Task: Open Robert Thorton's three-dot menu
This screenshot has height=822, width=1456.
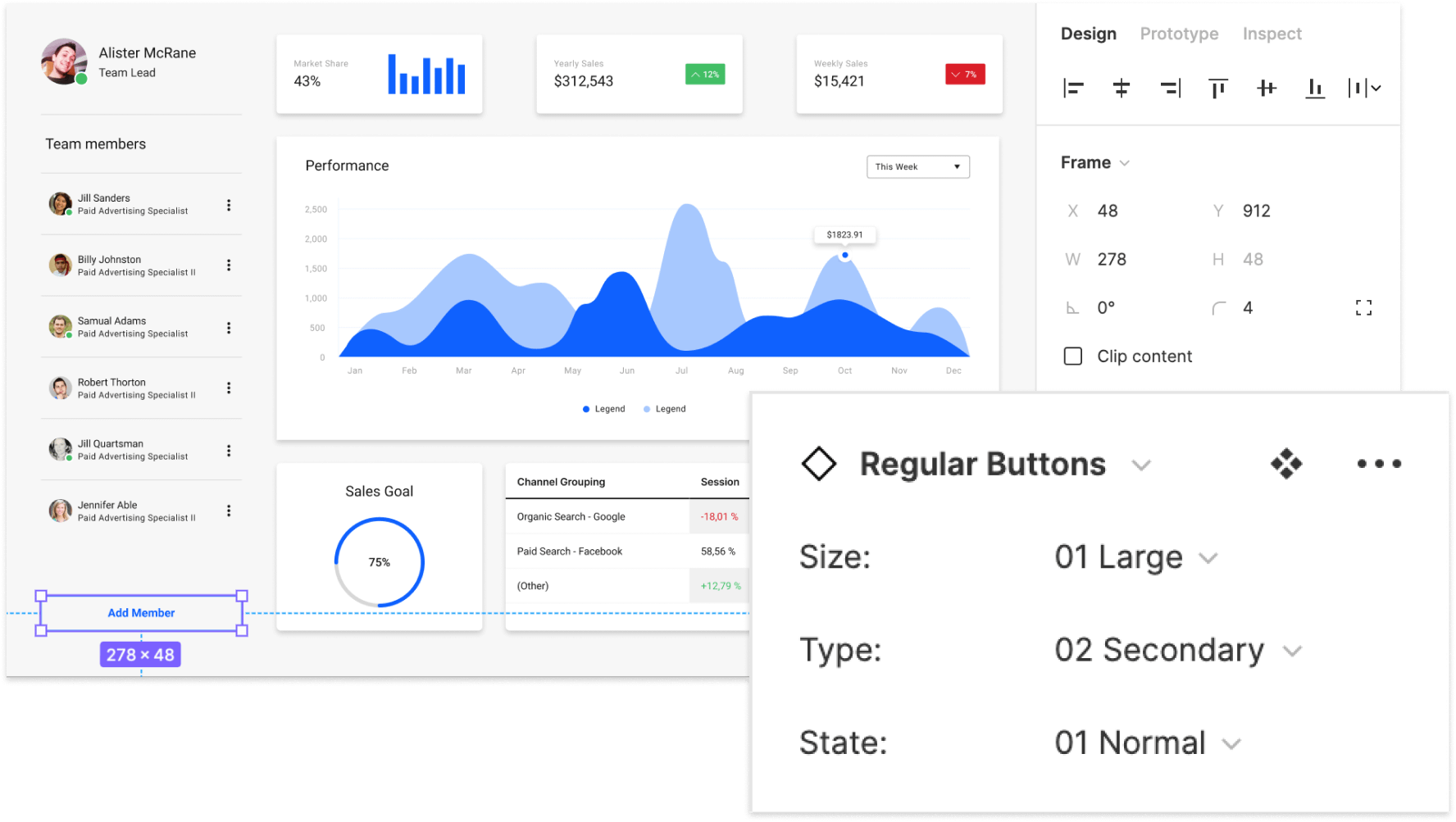Action: point(229,388)
